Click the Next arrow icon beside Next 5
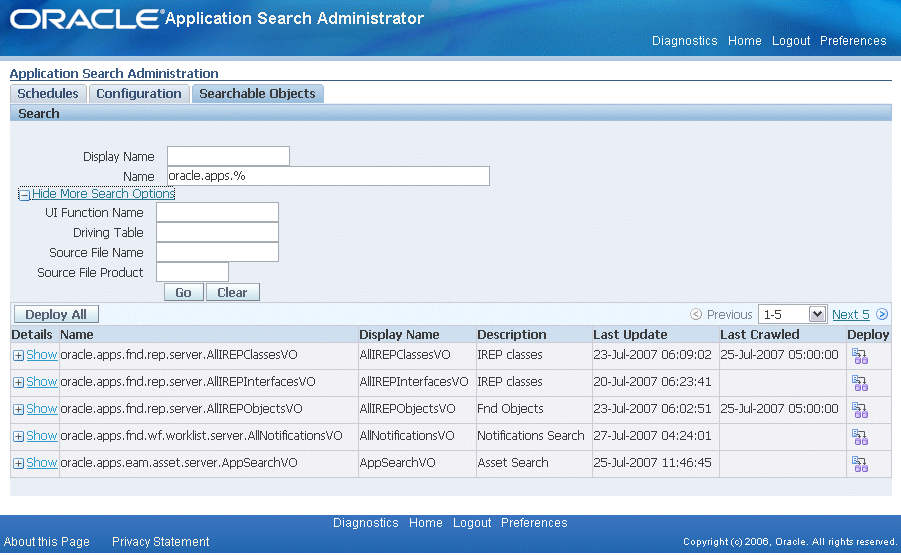The image size is (901, 555). pyautogui.click(x=882, y=314)
